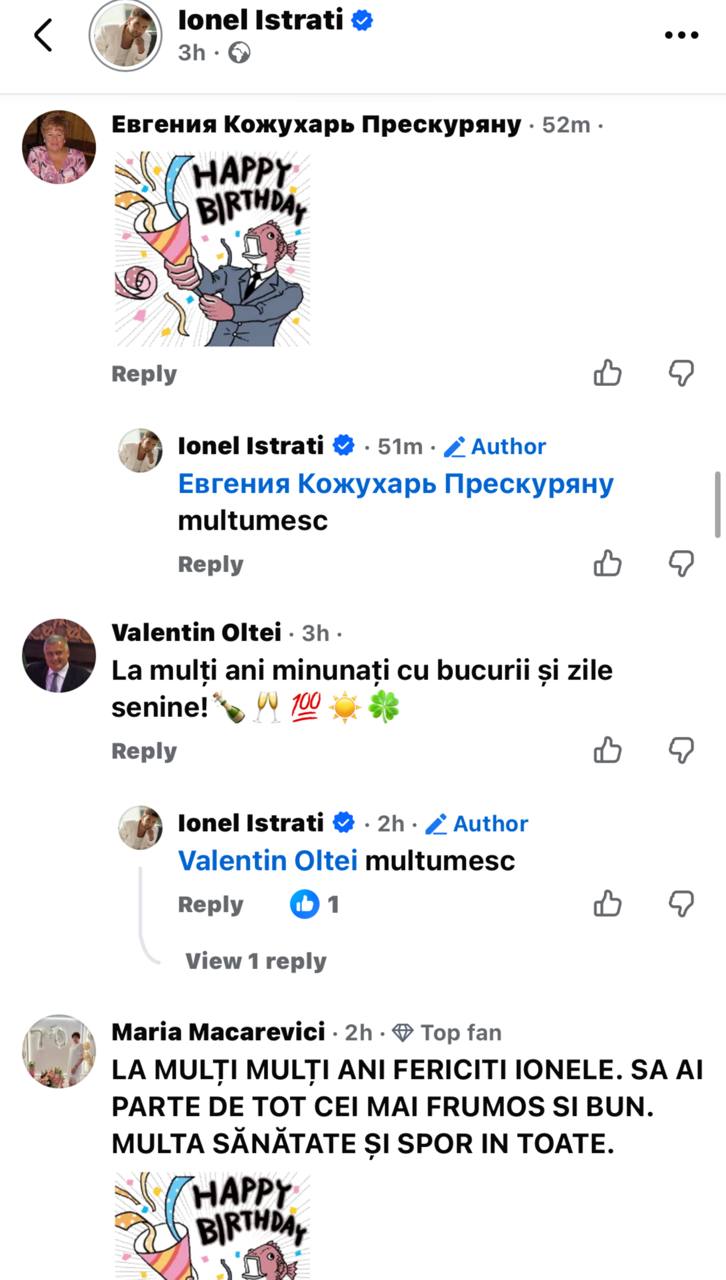This screenshot has height=1280, width=726.
Task: Reply to Valentin Oltei's comment
Action: tap(144, 751)
